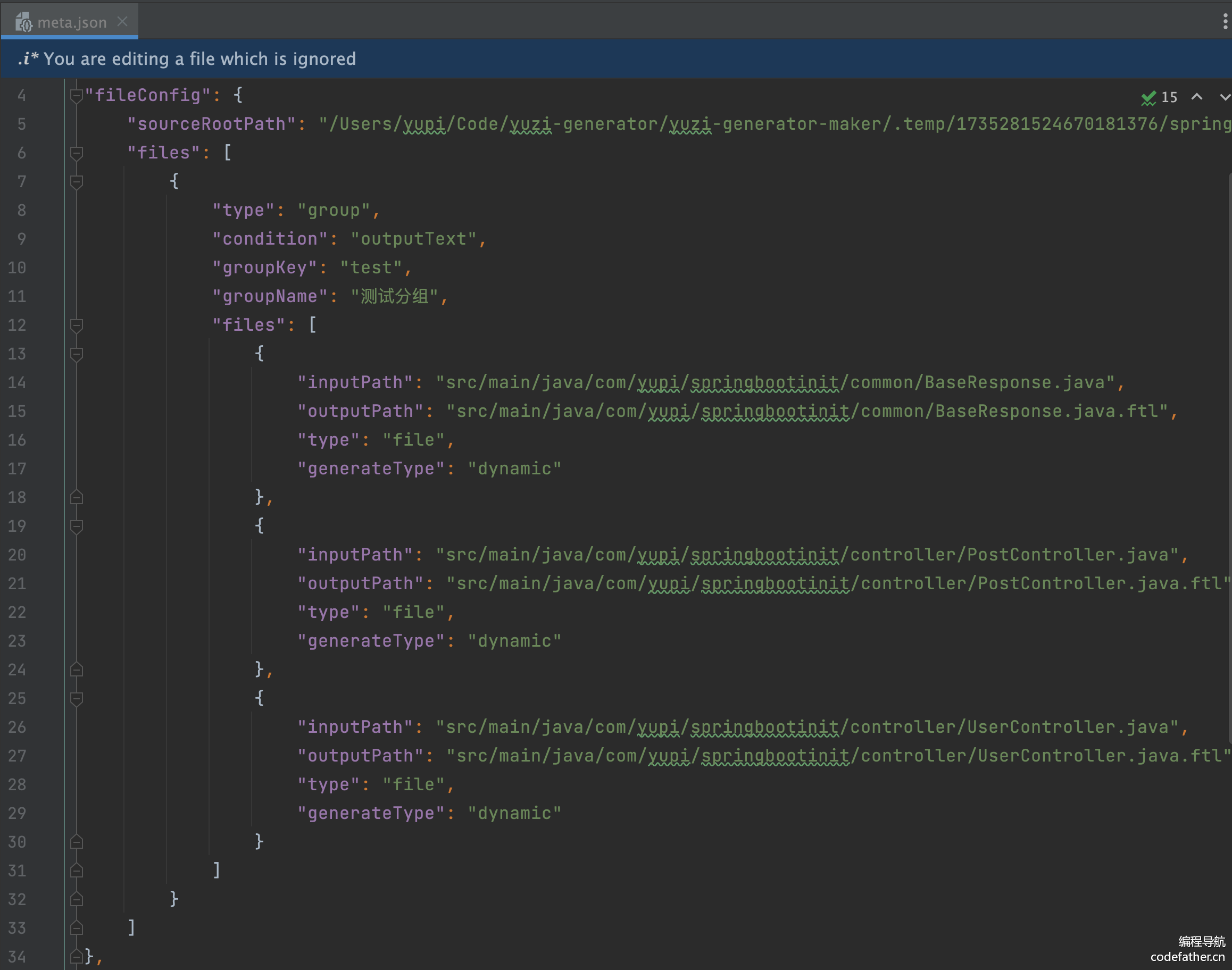This screenshot has height=970, width=1232.
Task: Collapse the outer files array on line 6
Action: [76, 153]
